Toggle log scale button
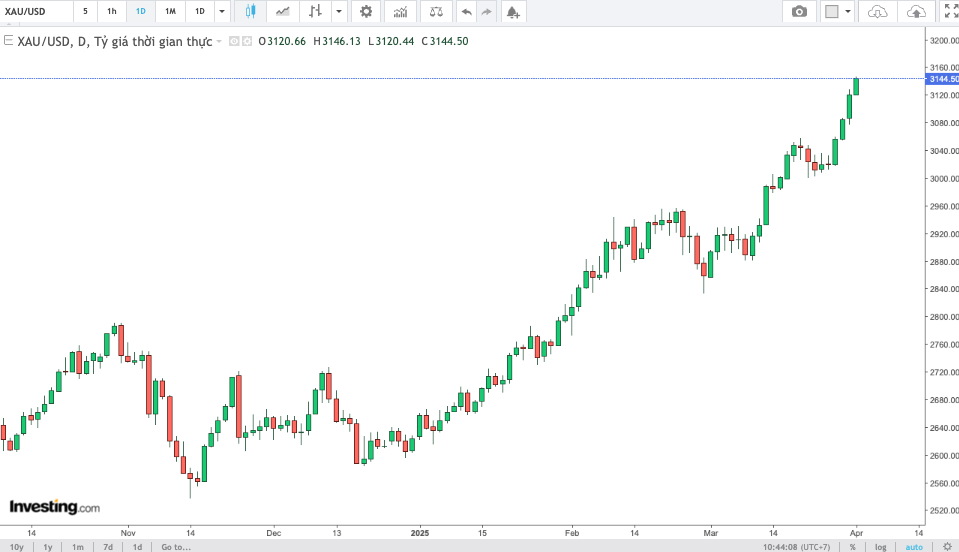 coord(881,546)
